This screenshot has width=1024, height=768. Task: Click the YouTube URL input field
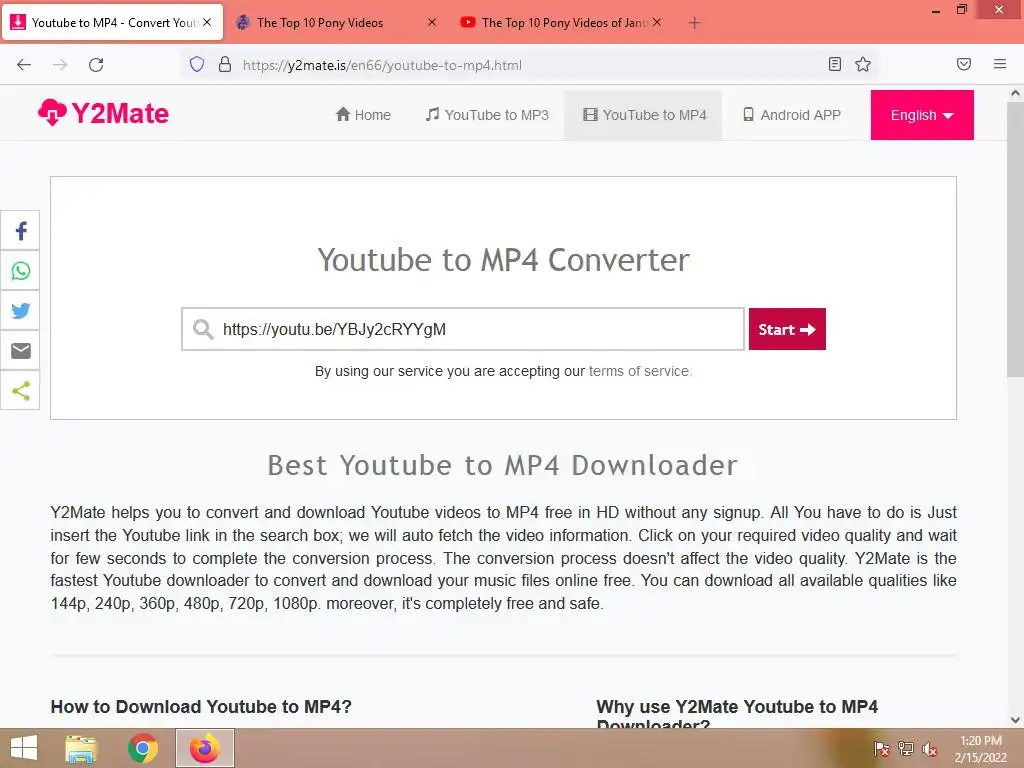(x=462, y=329)
